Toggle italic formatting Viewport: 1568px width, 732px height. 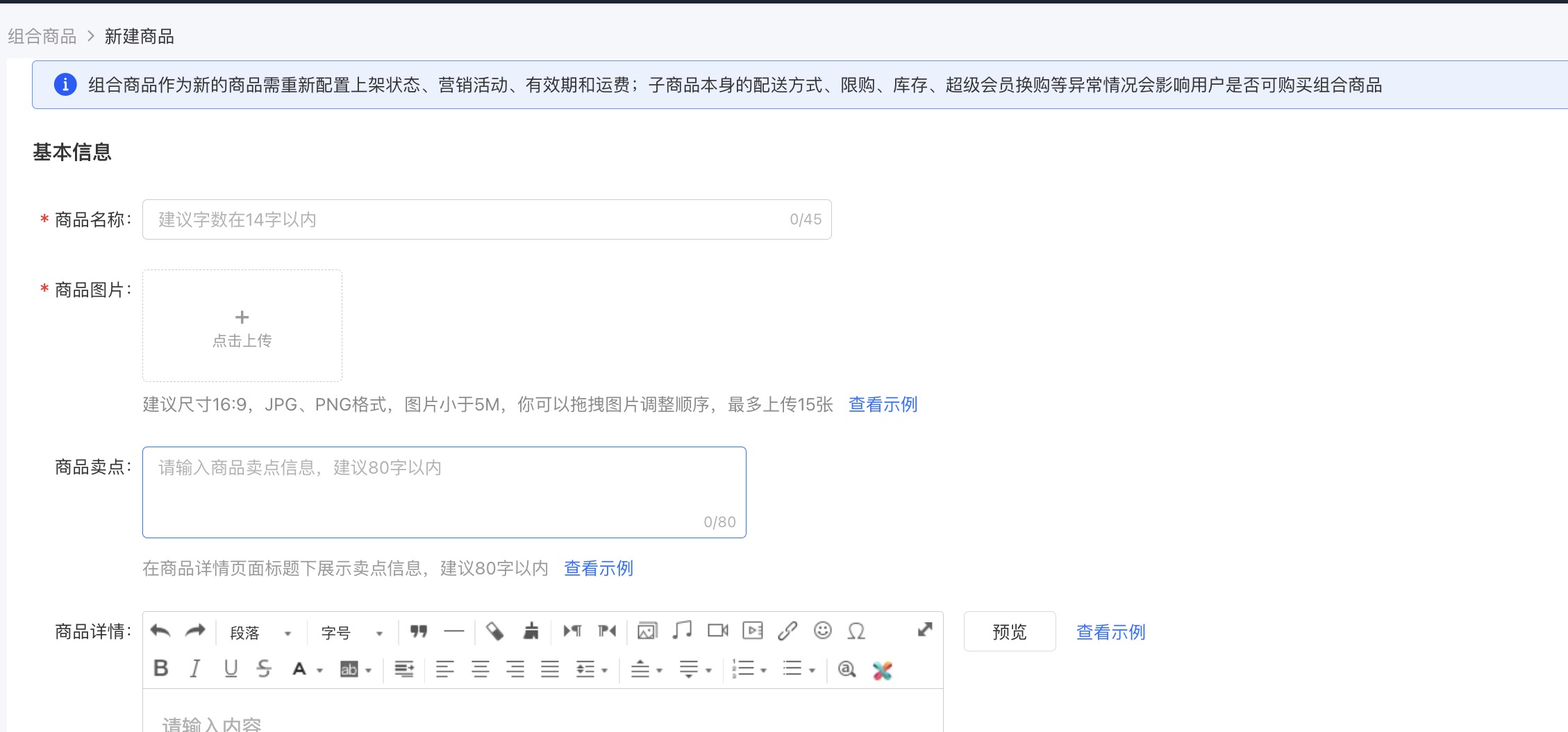[195, 669]
